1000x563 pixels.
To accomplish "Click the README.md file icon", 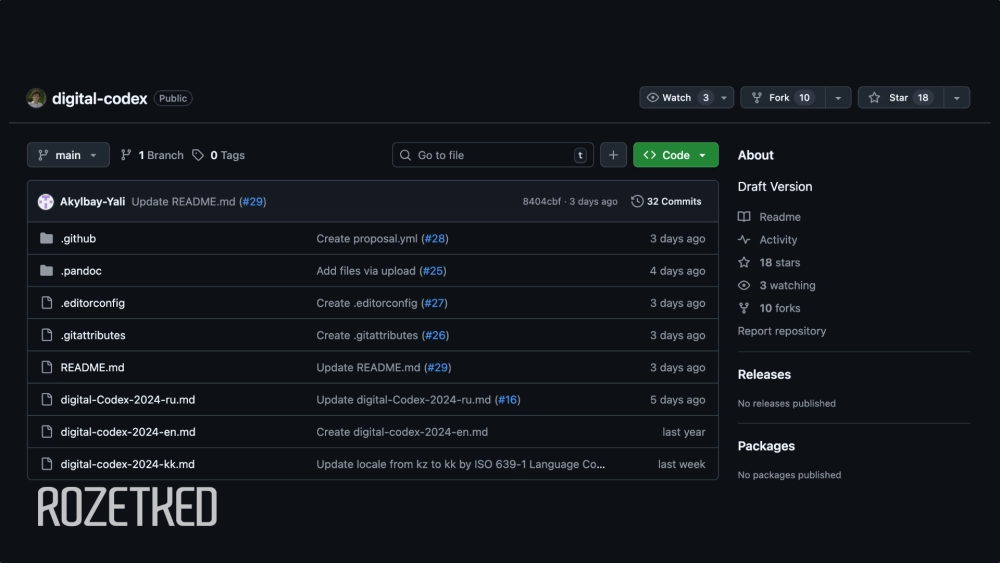I will 46,367.
